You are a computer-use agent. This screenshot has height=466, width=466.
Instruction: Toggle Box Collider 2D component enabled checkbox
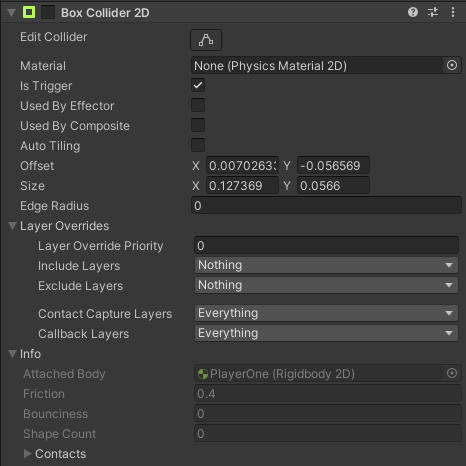click(48, 12)
